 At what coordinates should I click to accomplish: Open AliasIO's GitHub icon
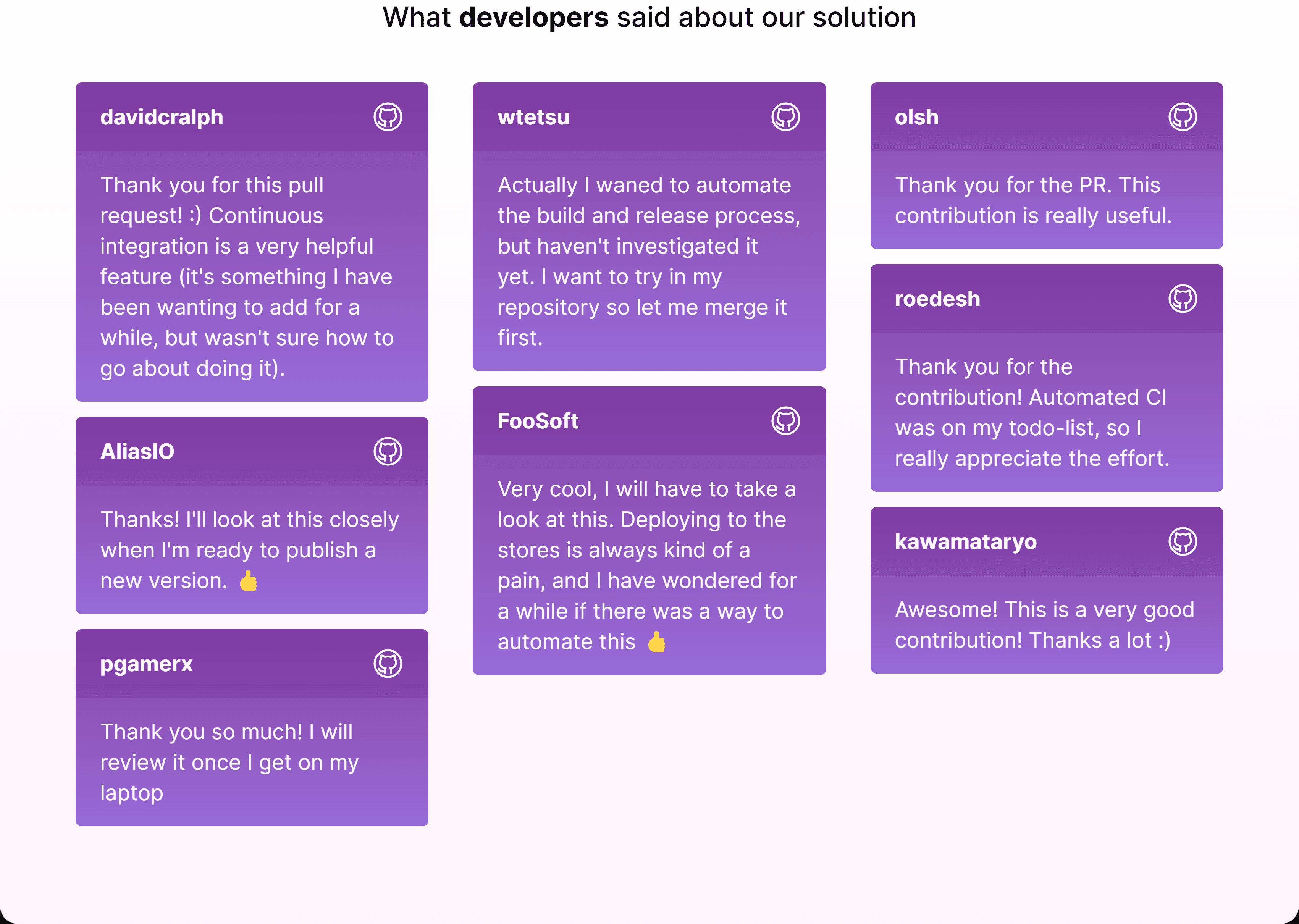coord(388,452)
